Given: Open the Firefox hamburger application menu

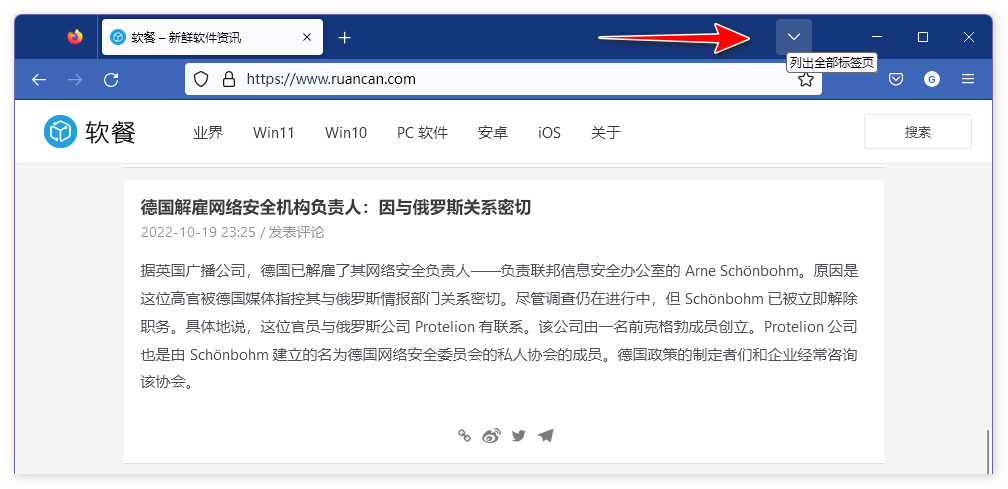Looking at the screenshot, I should click(967, 79).
